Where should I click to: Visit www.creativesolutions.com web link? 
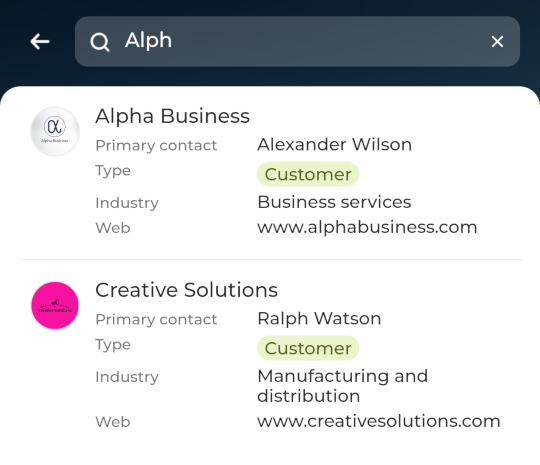(379, 421)
